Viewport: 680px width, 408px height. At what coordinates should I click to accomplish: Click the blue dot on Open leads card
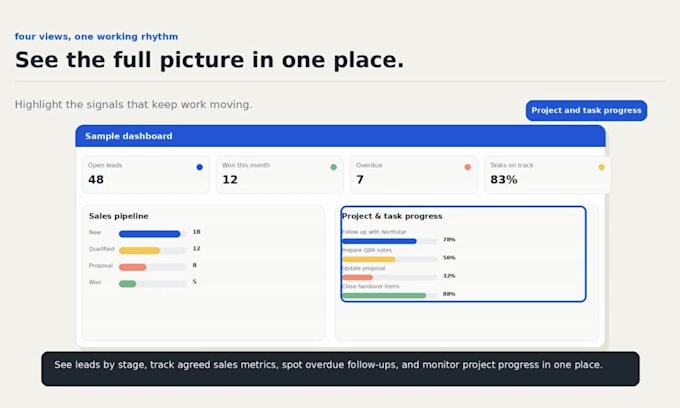tap(199, 167)
